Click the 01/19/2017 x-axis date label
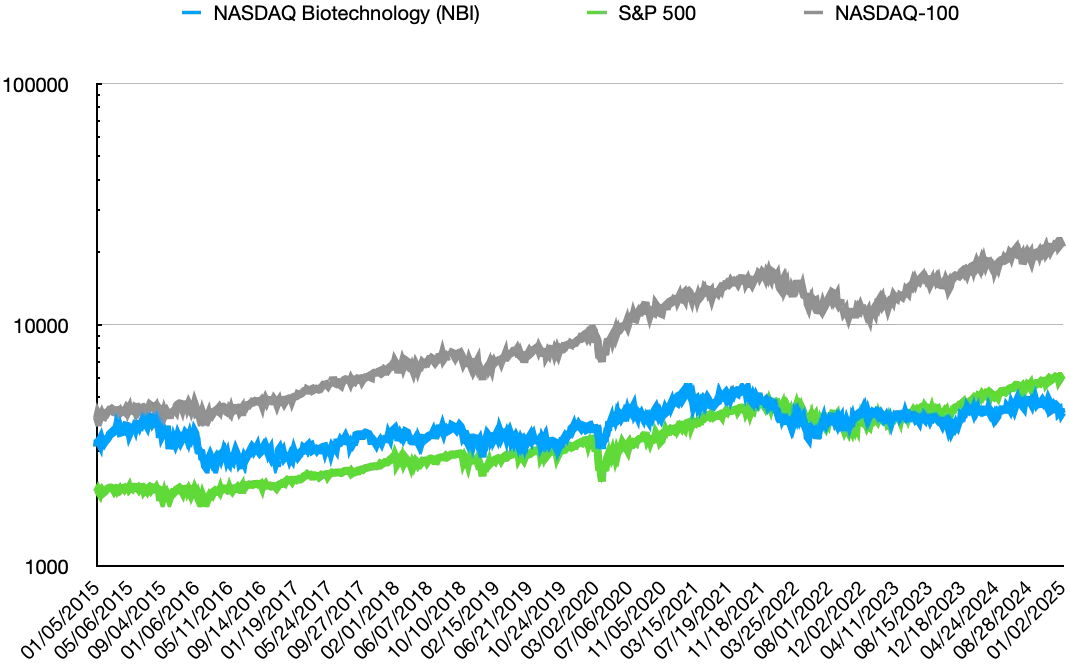Image resolution: width=1070 pixels, height=664 pixels. 261,620
